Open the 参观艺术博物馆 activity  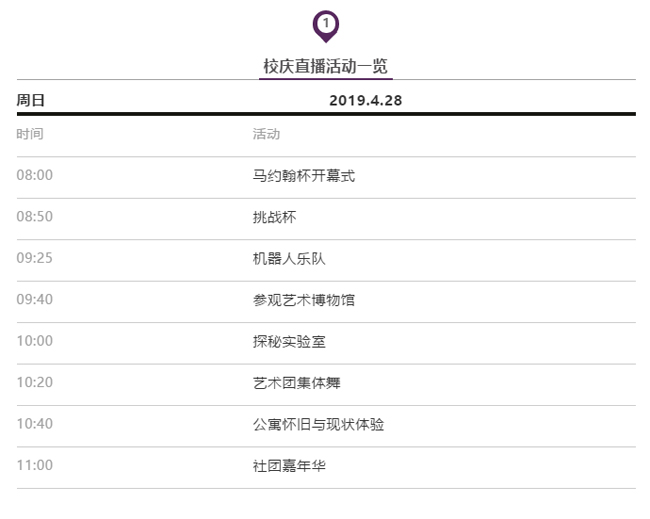point(304,300)
